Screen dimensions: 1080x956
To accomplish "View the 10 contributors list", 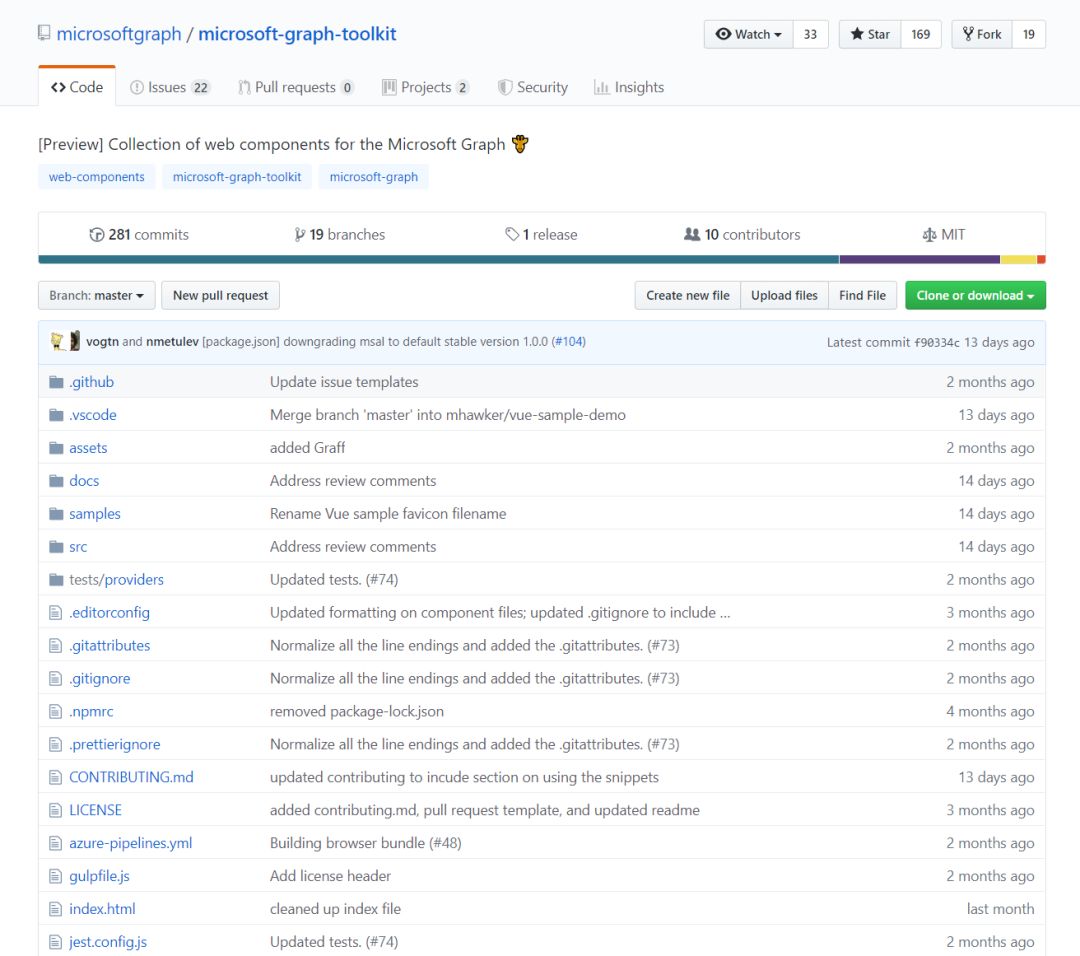I will (742, 235).
